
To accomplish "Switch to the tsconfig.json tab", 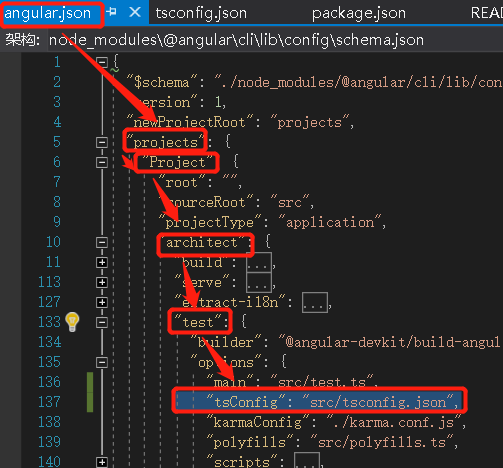I will pyautogui.click(x=201, y=13).
